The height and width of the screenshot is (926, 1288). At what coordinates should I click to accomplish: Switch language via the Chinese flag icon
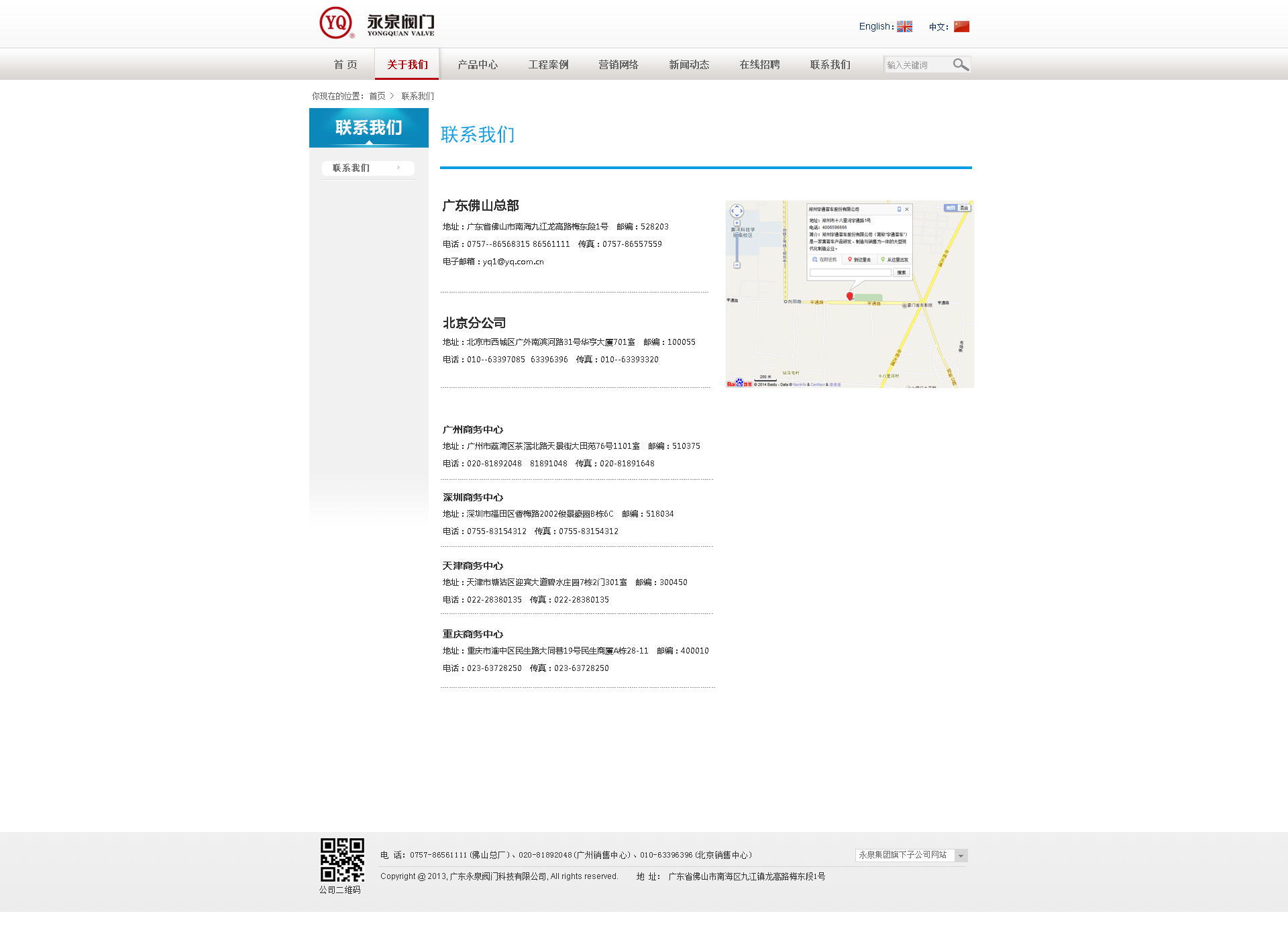coord(961,27)
